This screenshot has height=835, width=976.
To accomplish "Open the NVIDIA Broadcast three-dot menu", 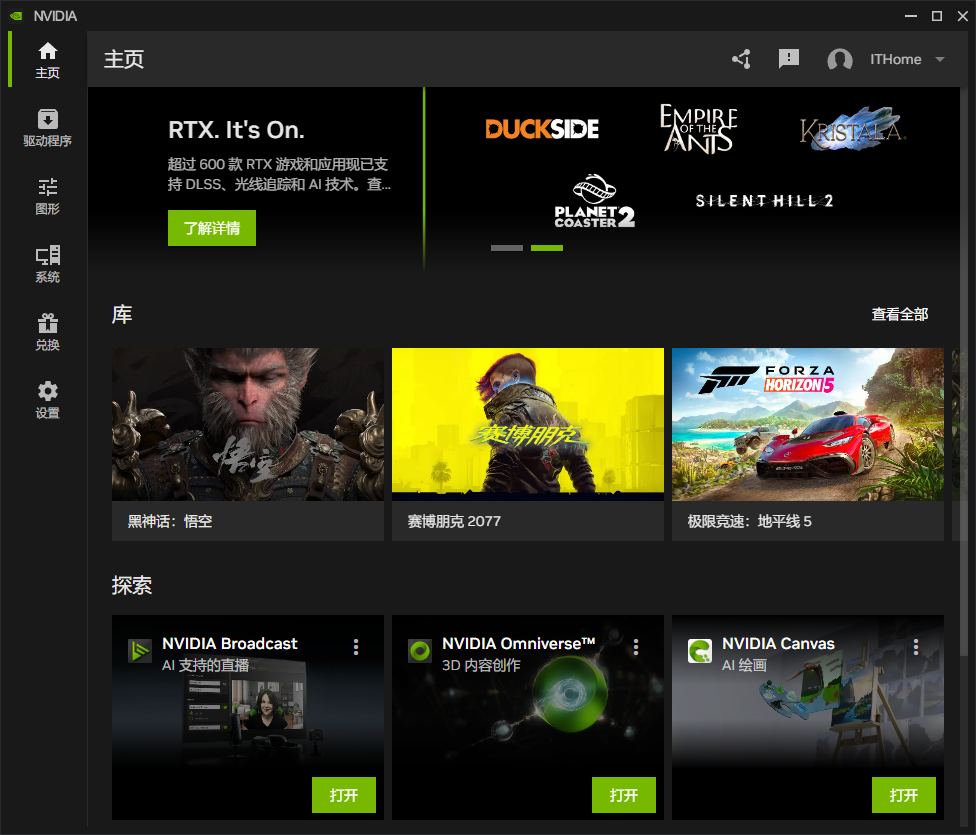I will click(x=355, y=647).
